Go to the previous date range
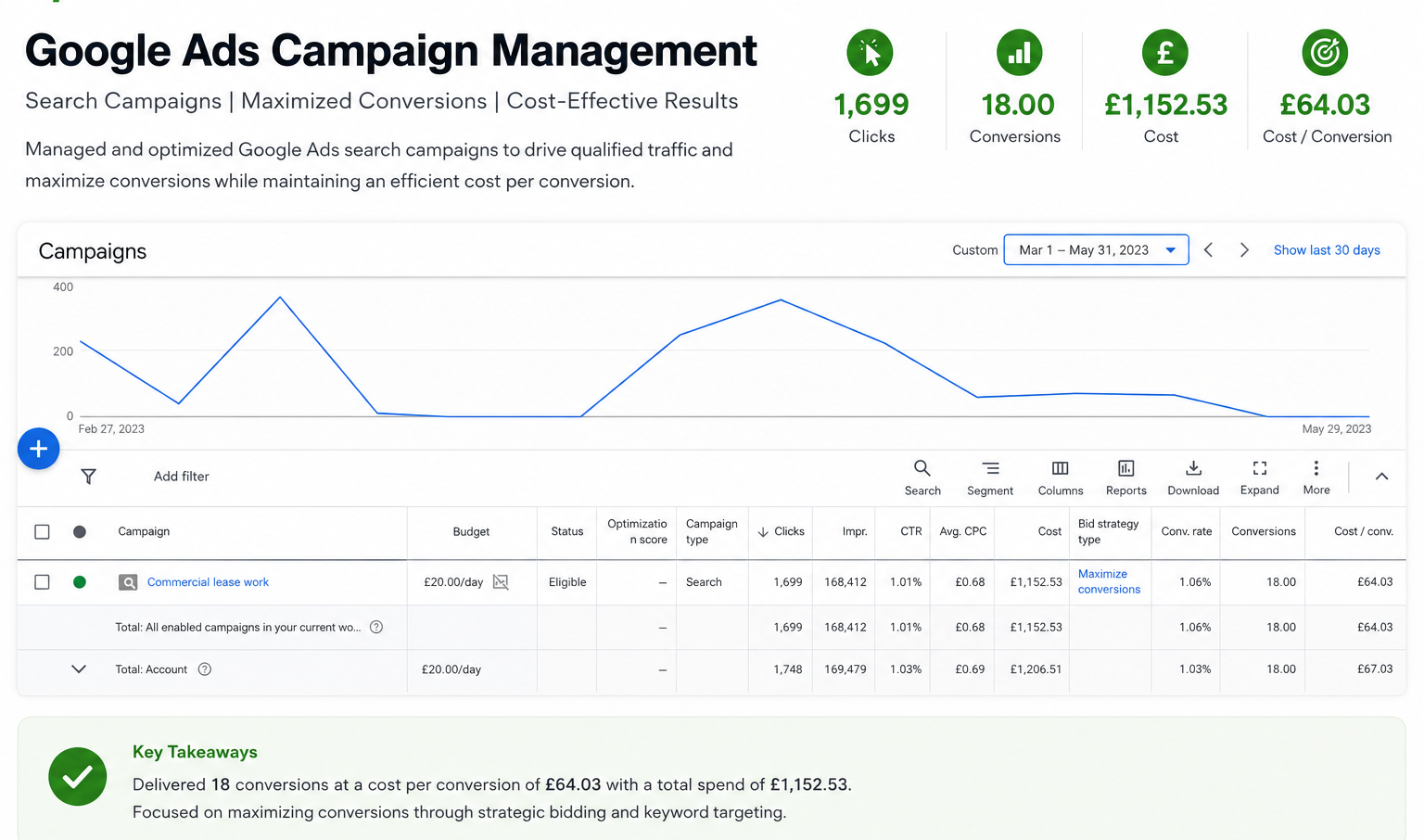The image size is (1424, 840). [x=1208, y=250]
